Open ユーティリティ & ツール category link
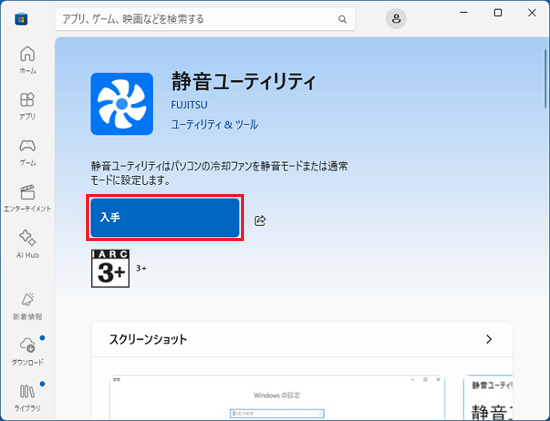550x421 pixels. pos(214,125)
